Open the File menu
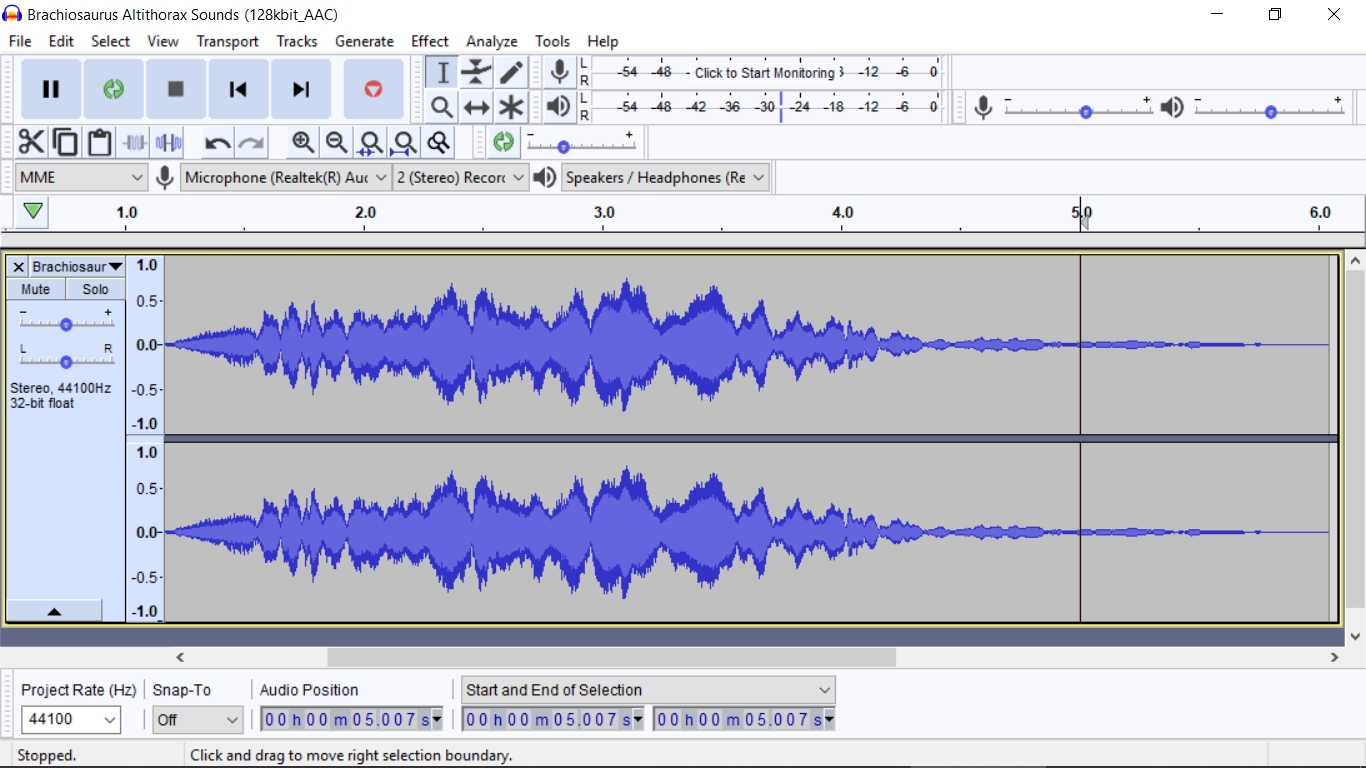This screenshot has width=1366, height=768. pos(20,41)
